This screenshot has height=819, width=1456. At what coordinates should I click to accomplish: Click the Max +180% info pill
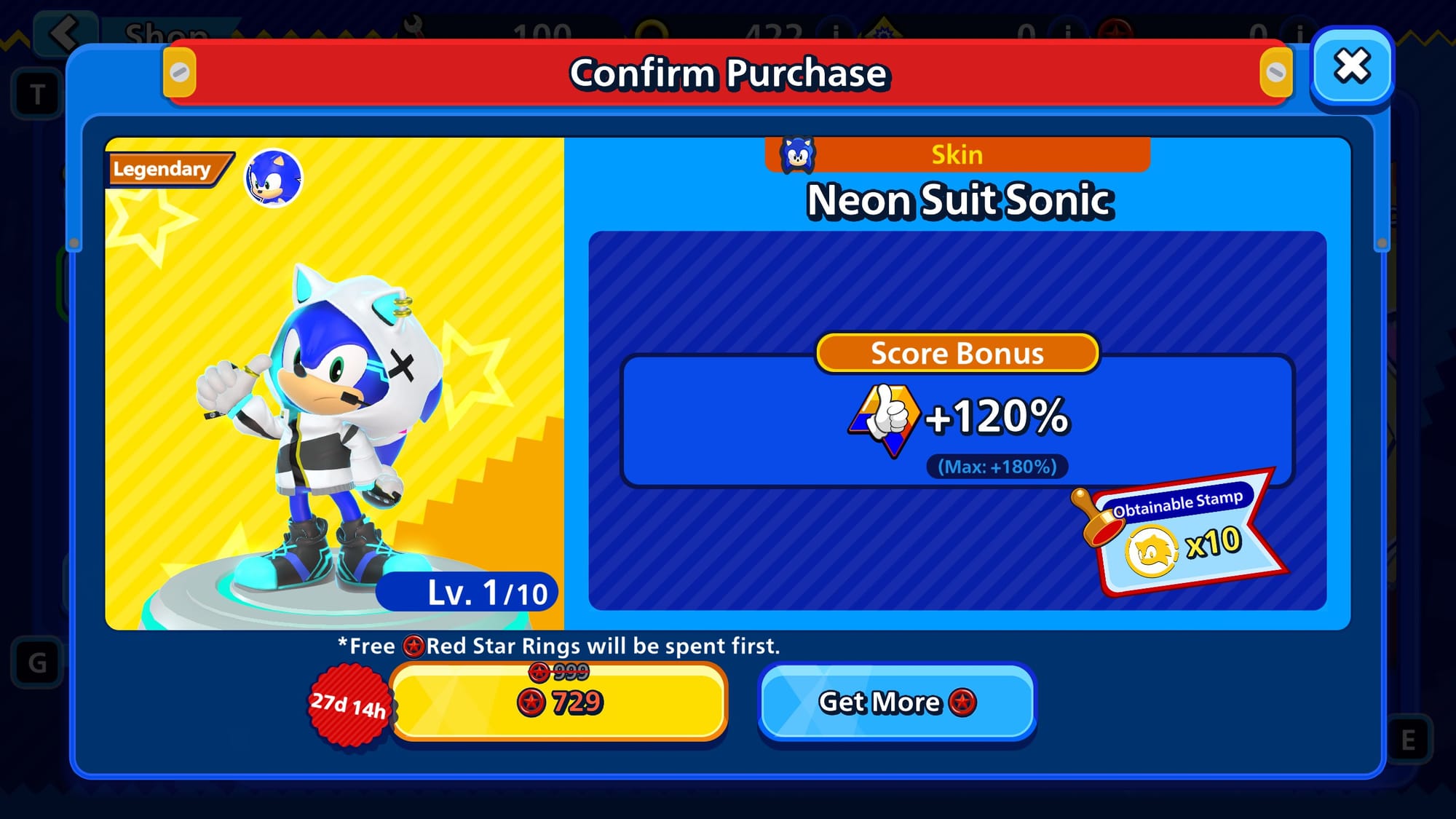(x=997, y=467)
